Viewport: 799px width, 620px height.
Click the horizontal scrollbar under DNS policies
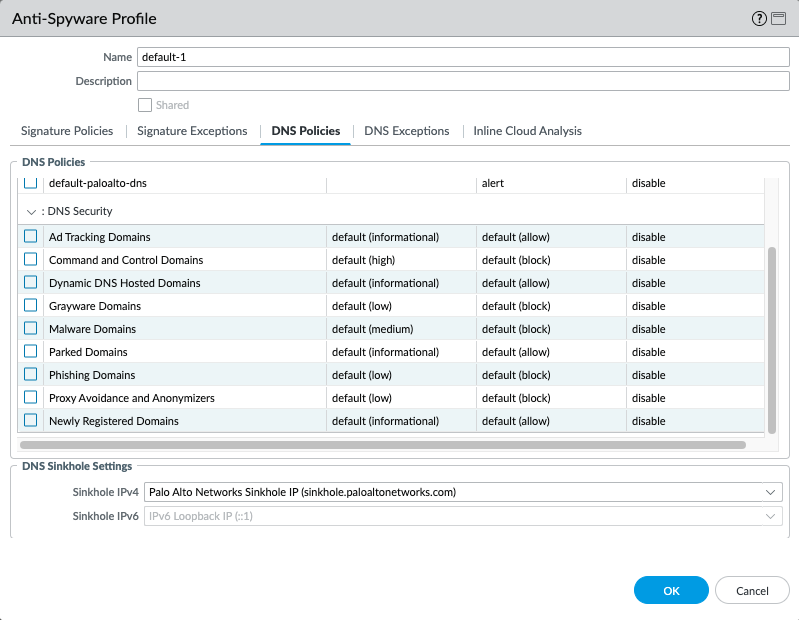pos(382,445)
